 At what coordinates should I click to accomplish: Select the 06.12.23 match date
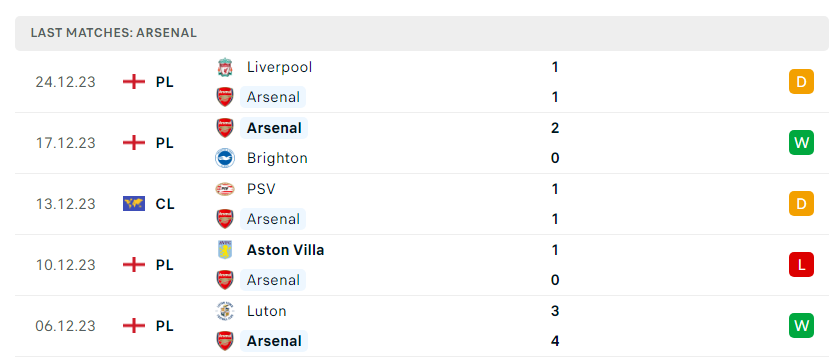click(65, 326)
